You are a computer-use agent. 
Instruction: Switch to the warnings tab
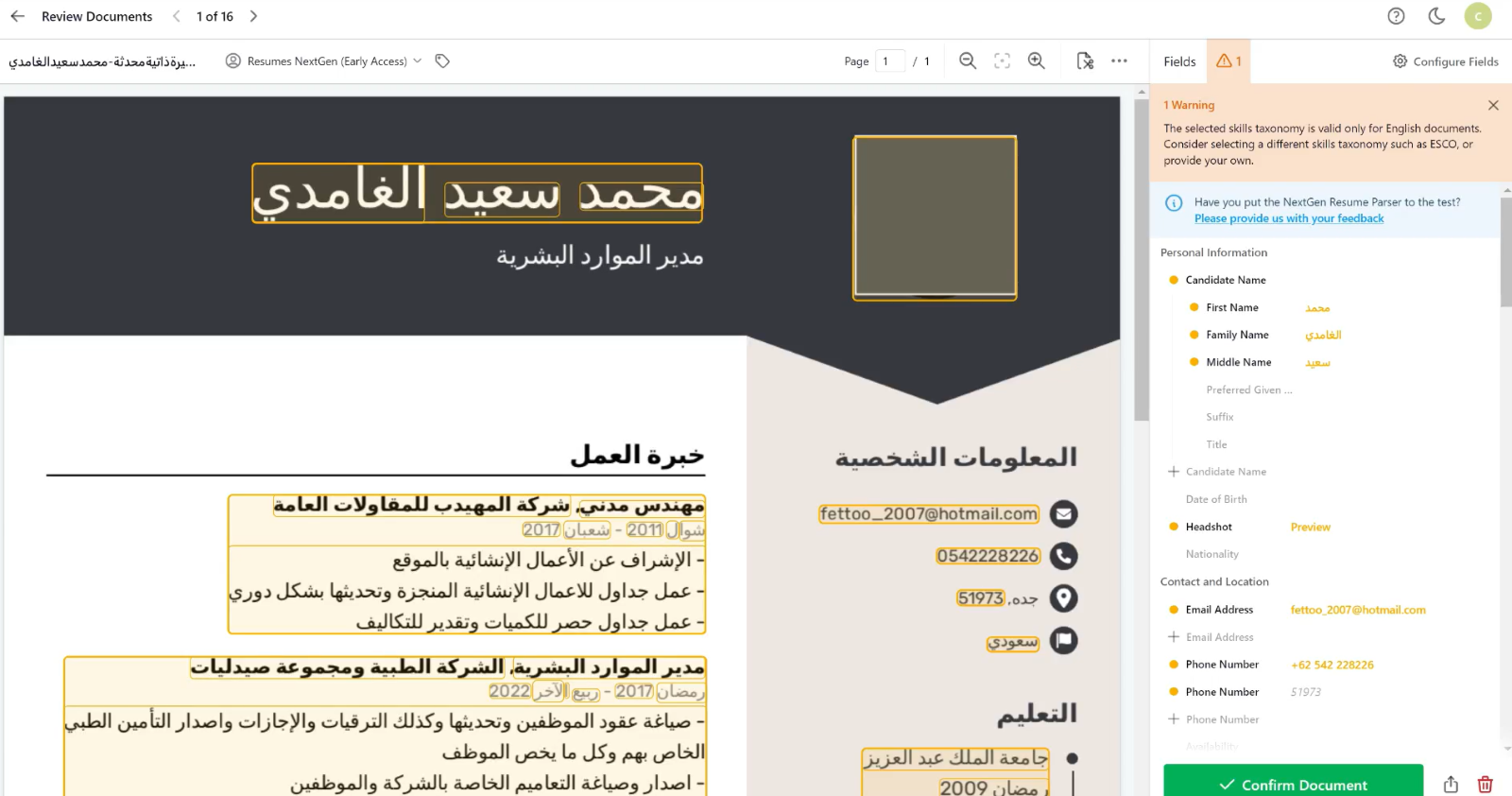pos(1228,61)
